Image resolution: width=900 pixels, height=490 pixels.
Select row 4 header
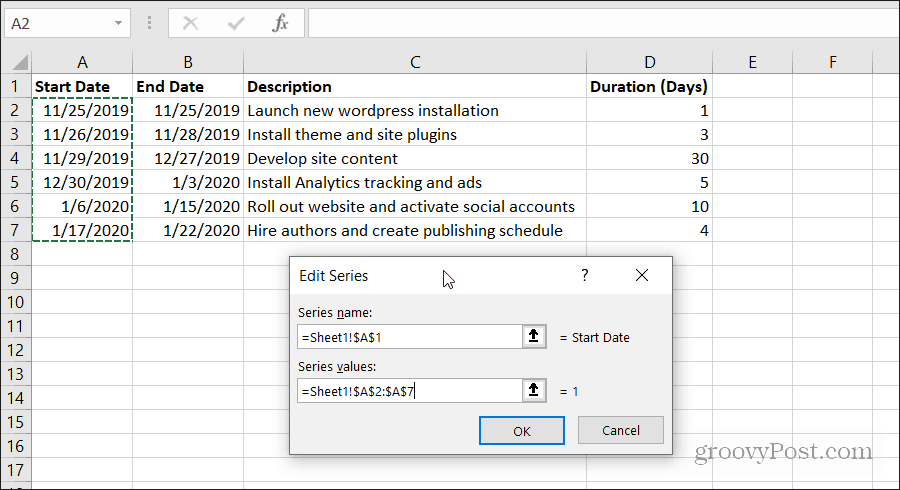pyautogui.click(x=15, y=158)
